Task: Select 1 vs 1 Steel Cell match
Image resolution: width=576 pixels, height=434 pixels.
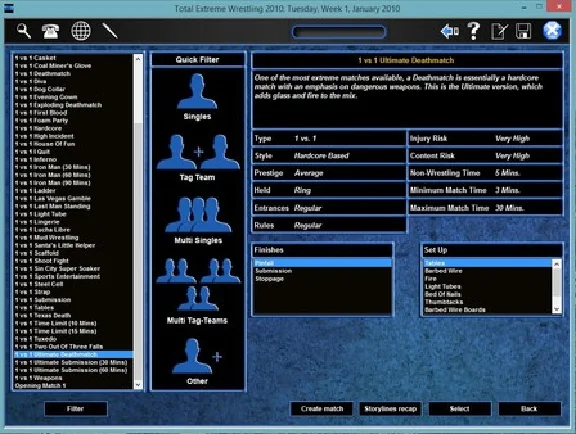Action: click(x=73, y=284)
